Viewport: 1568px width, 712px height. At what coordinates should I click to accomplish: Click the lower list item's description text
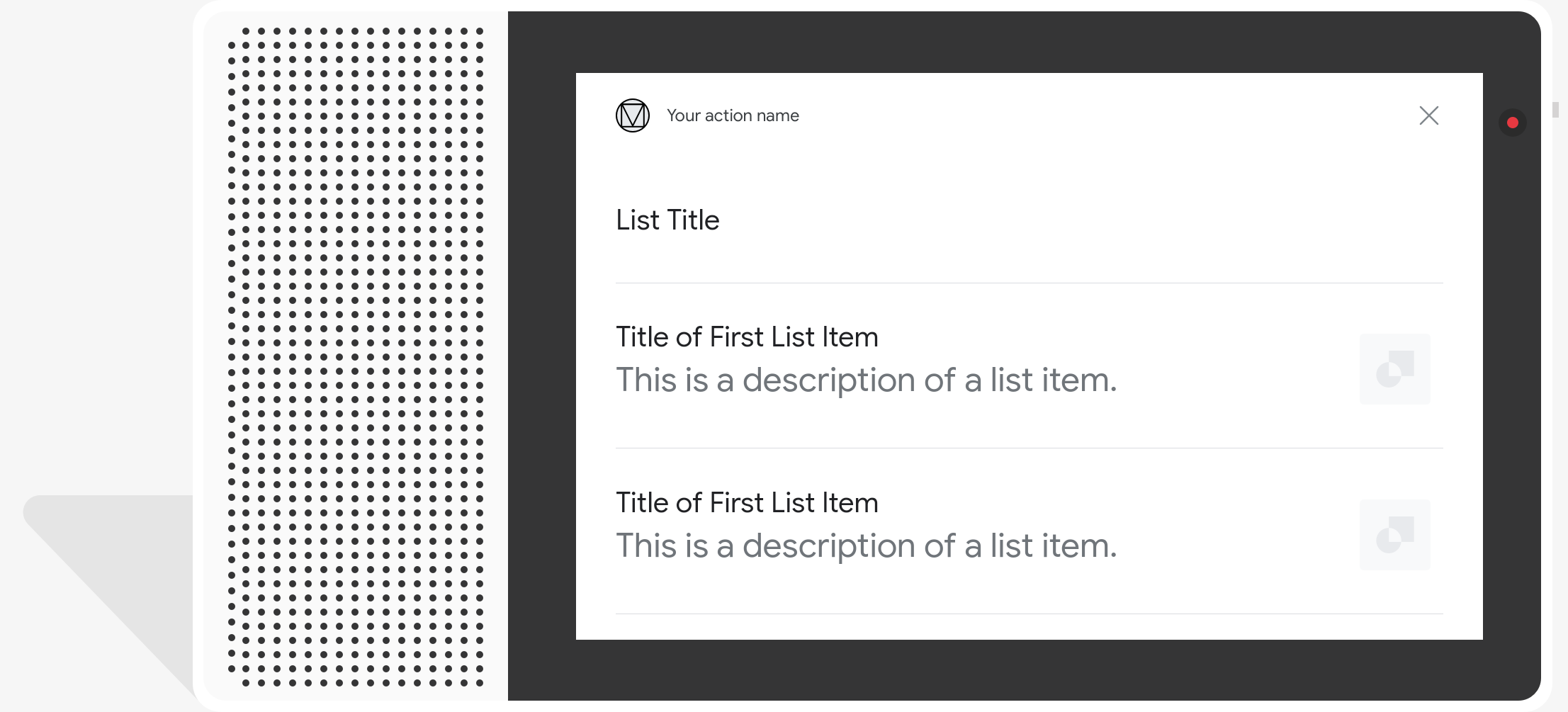point(865,546)
